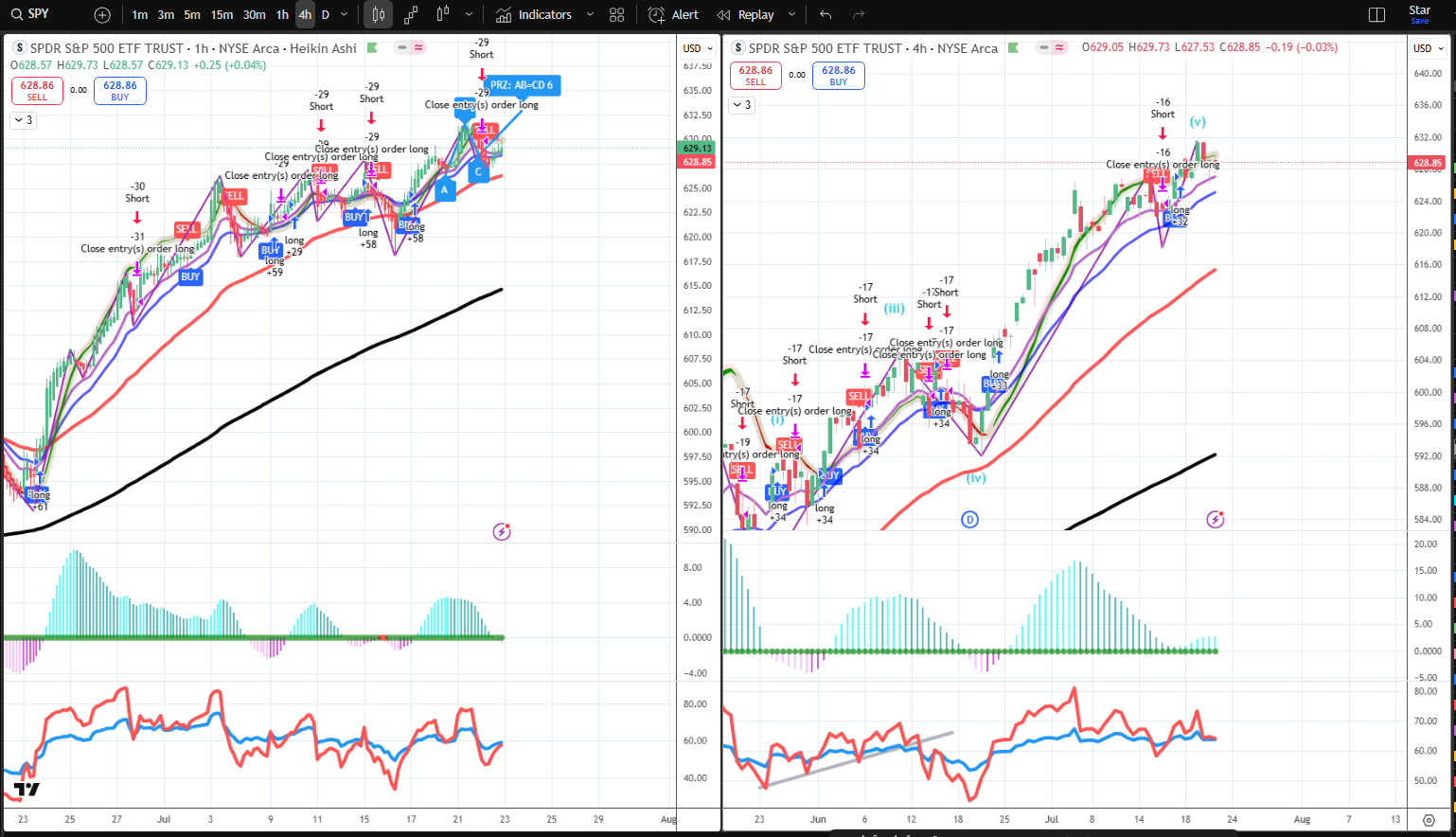Select the 3m timeframe
The height and width of the screenshot is (837, 1456).
coord(166,15)
